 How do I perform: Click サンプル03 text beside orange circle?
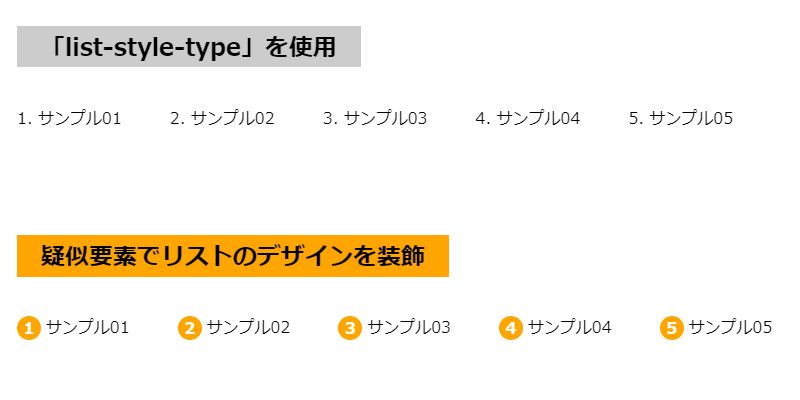(x=409, y=327)
